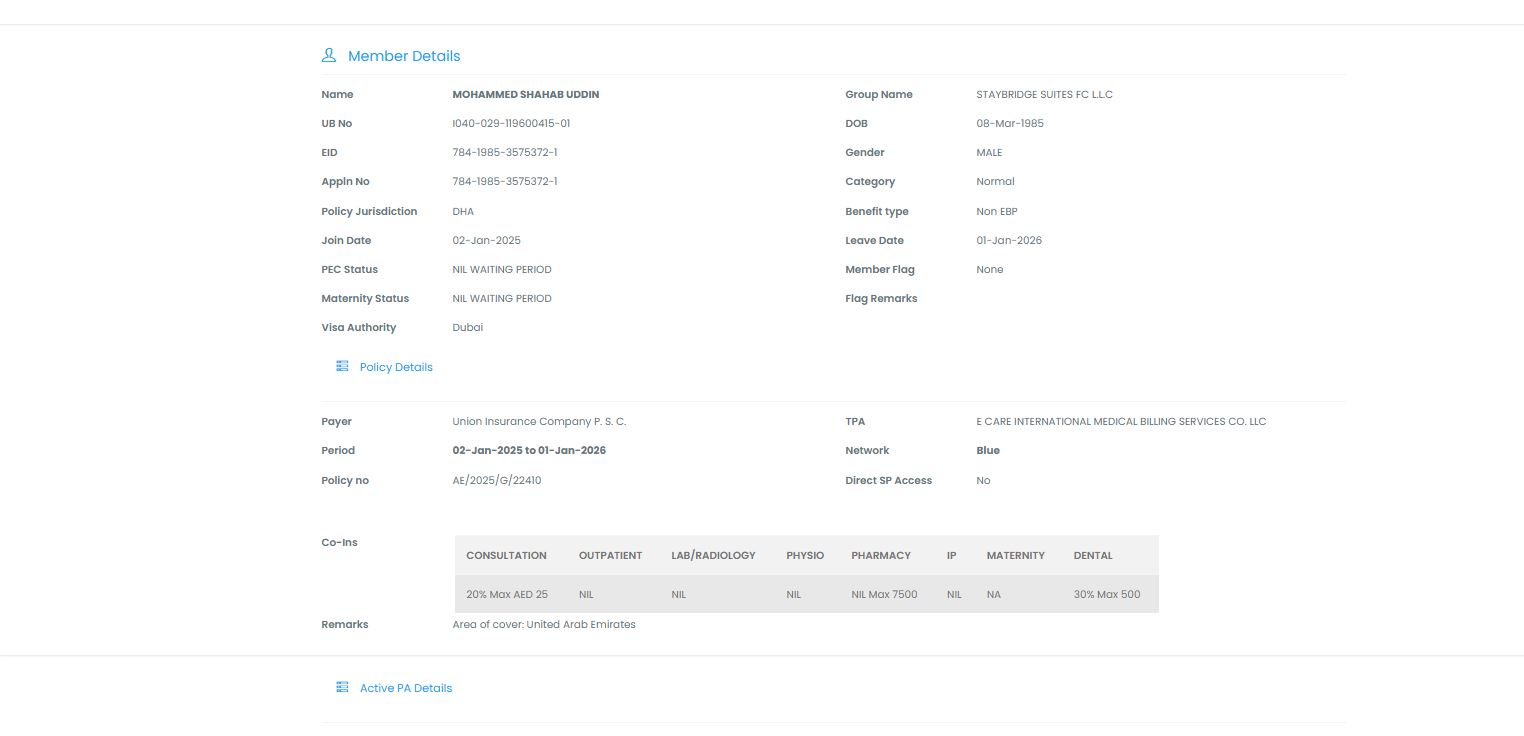Click the TPA value E CARE INTERNATIONAL
The width and height of the screenshot is (1524, 736).
coord(1121,421)
